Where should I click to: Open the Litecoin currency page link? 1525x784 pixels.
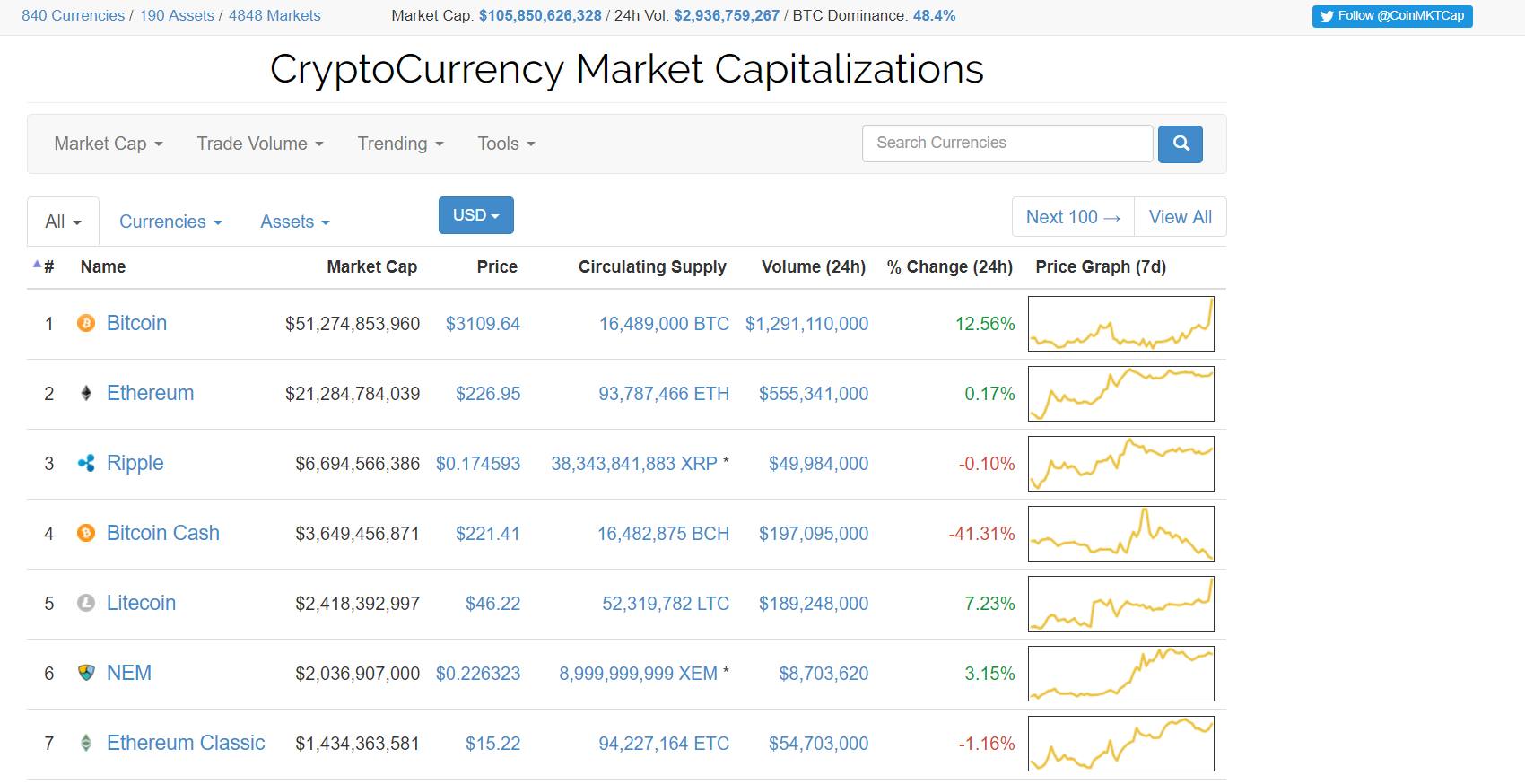(x=141, y=603)
